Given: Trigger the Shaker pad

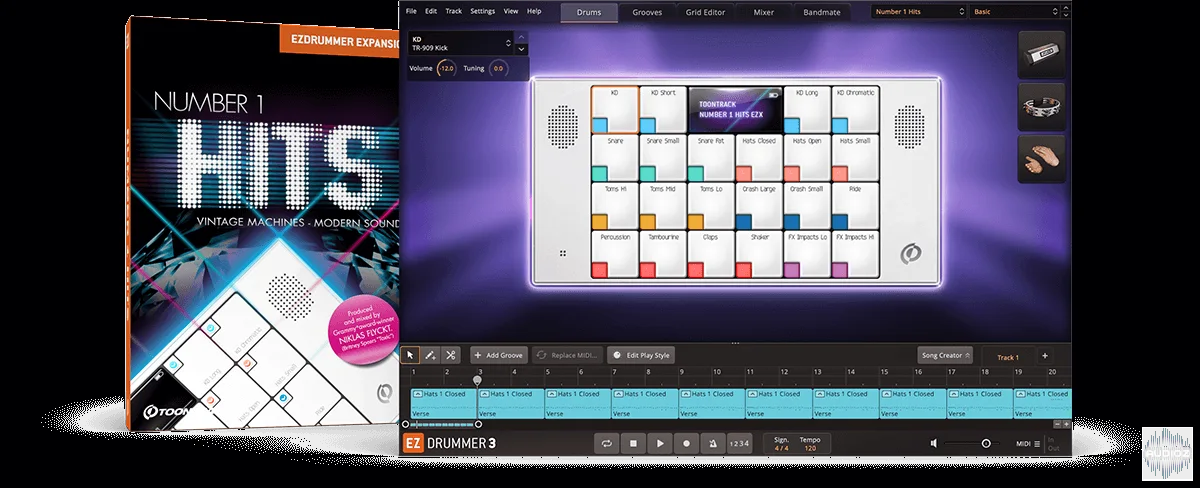Looking at the screenshot, I should pos(759,254).
